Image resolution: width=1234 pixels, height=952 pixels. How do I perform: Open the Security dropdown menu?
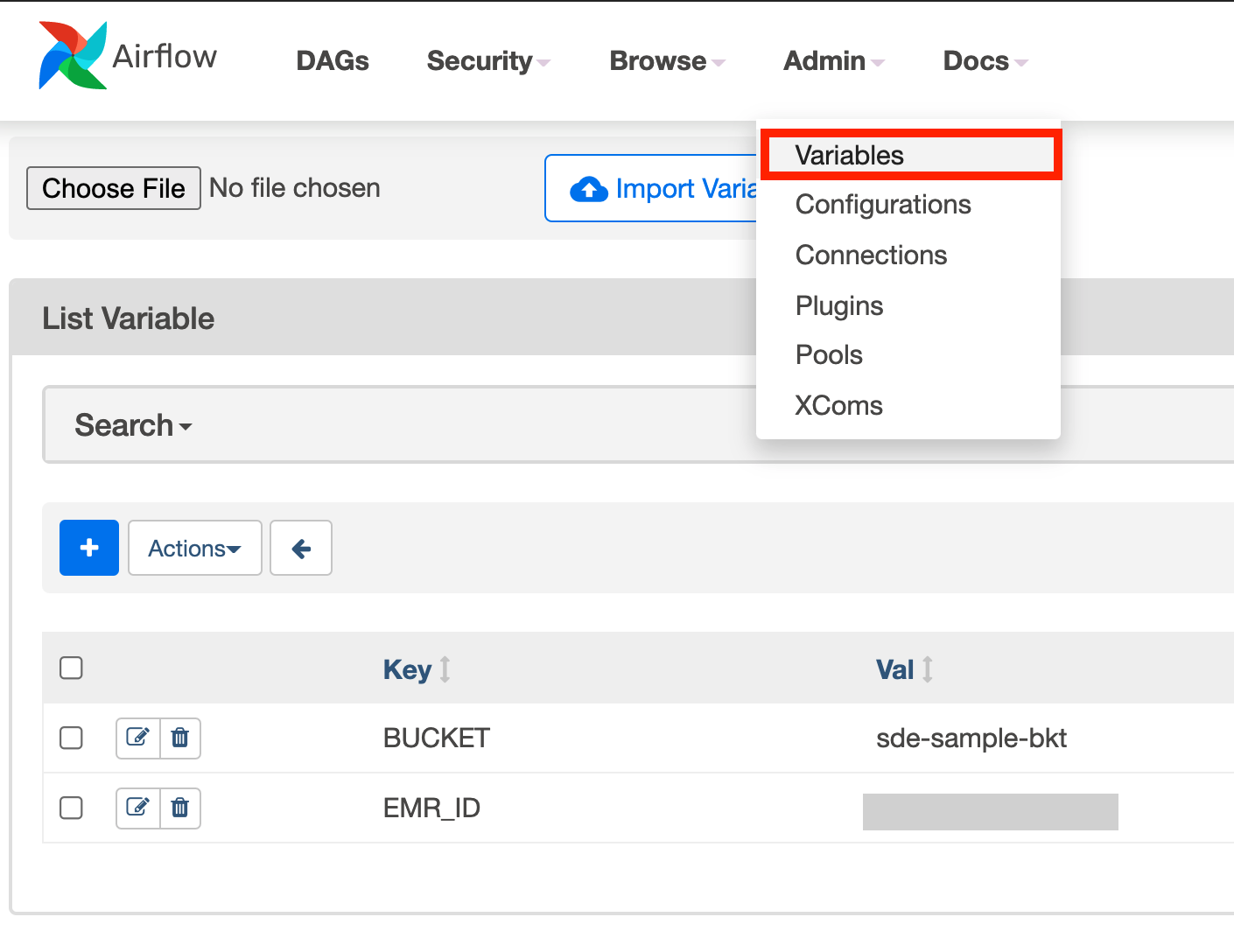[x=488, y=60]
